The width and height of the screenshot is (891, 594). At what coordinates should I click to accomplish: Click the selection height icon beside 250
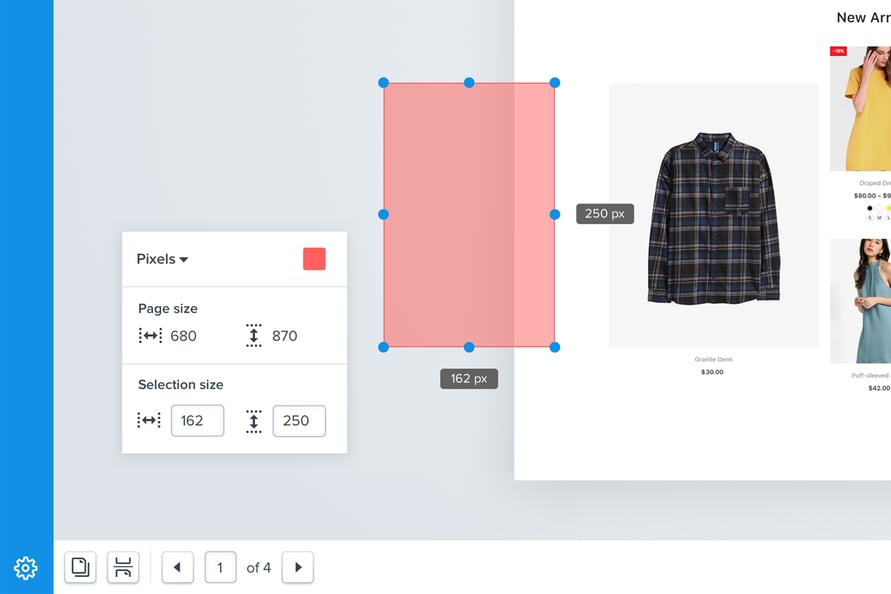(x=253, y=421)
